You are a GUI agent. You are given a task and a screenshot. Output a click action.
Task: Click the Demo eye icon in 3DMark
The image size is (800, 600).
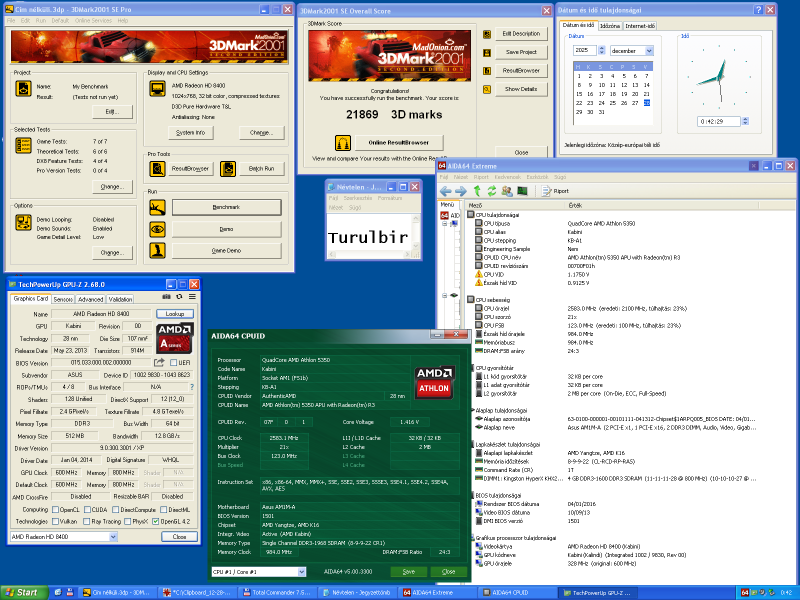157,229
